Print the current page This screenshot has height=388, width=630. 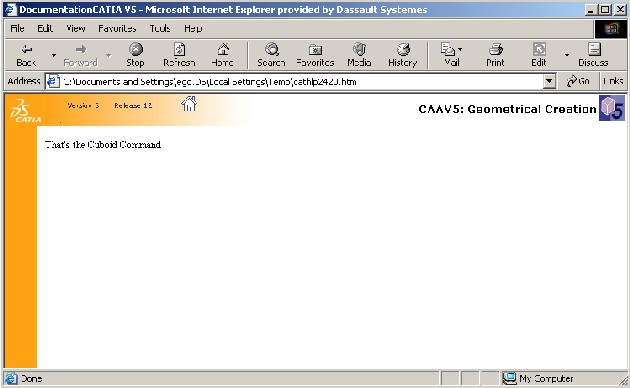(495, 55)
